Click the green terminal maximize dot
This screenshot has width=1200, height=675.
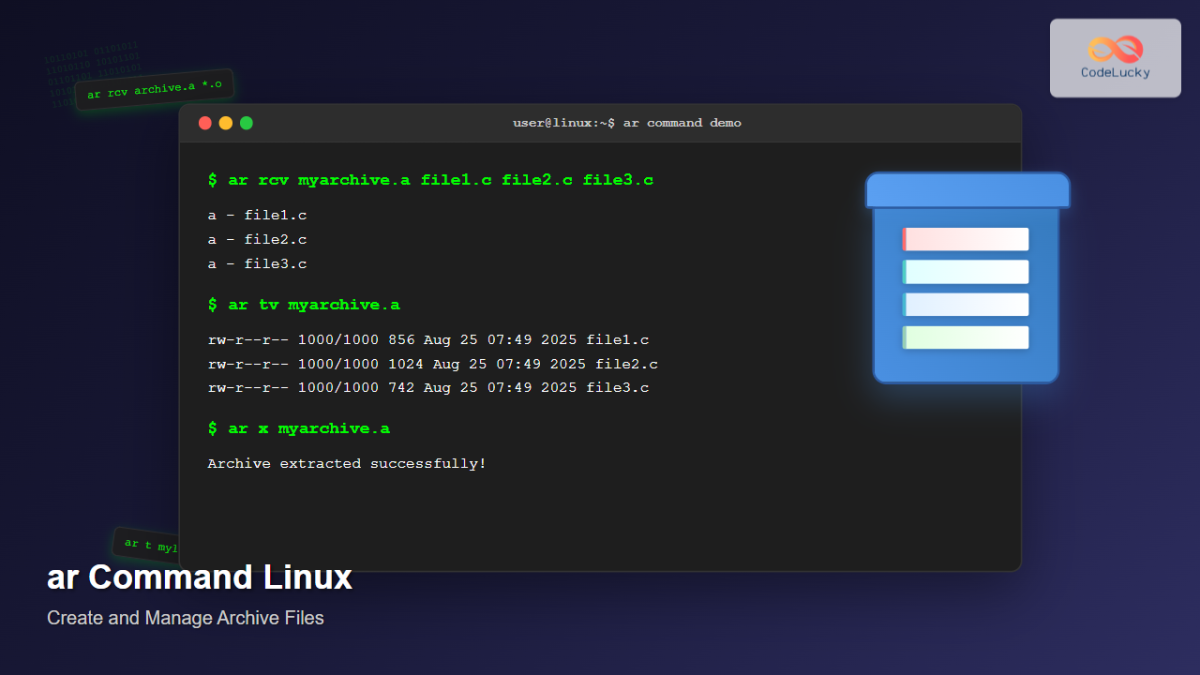click(246, 122)
